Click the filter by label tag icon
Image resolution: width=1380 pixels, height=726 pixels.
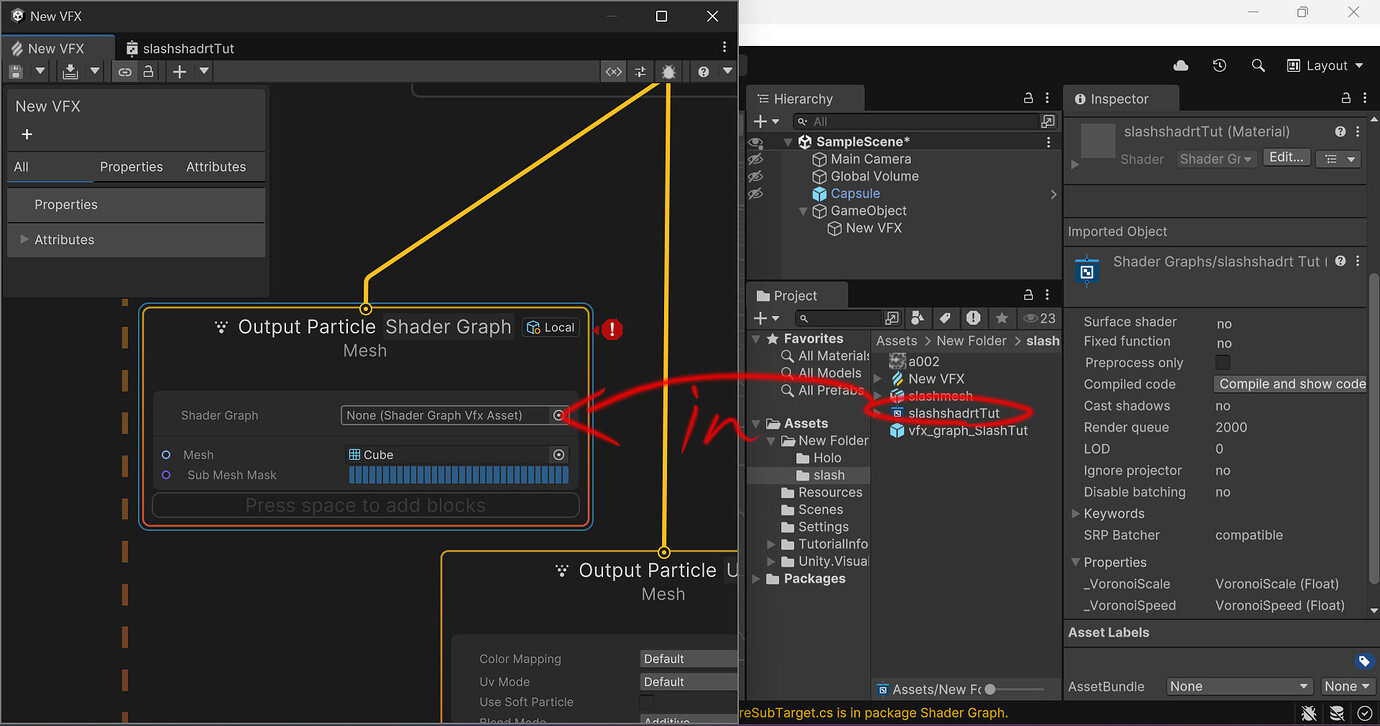tap(945, 318)
